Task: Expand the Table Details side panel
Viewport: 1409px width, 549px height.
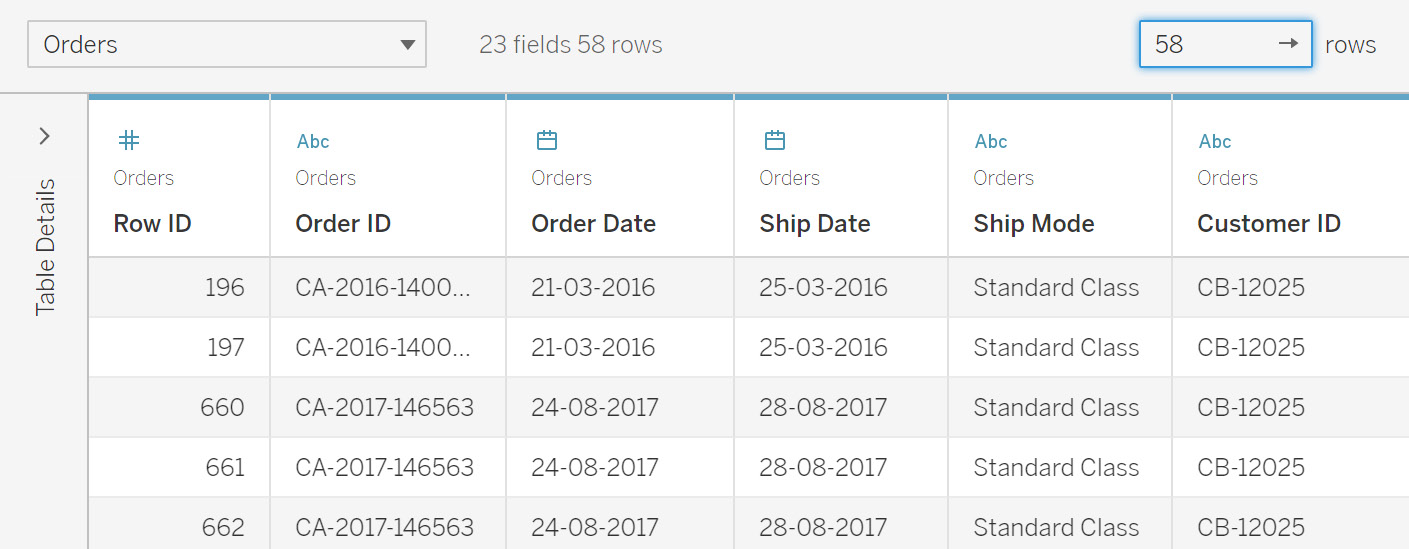Action: click(x=44, y=137)
